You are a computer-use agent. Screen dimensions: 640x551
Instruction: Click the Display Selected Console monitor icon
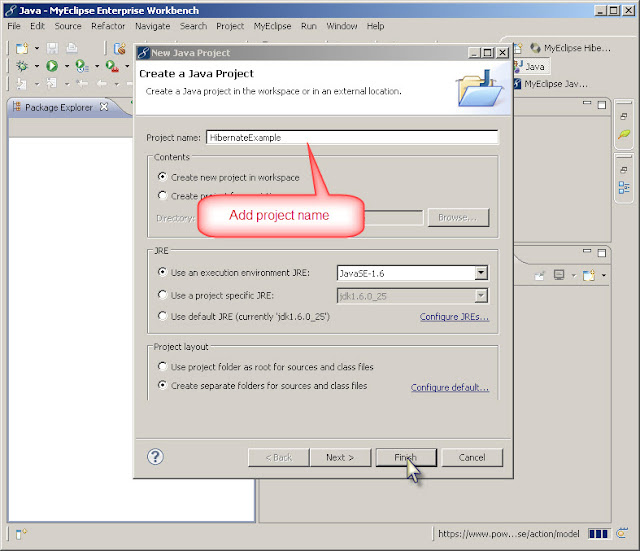click(559, 275)
